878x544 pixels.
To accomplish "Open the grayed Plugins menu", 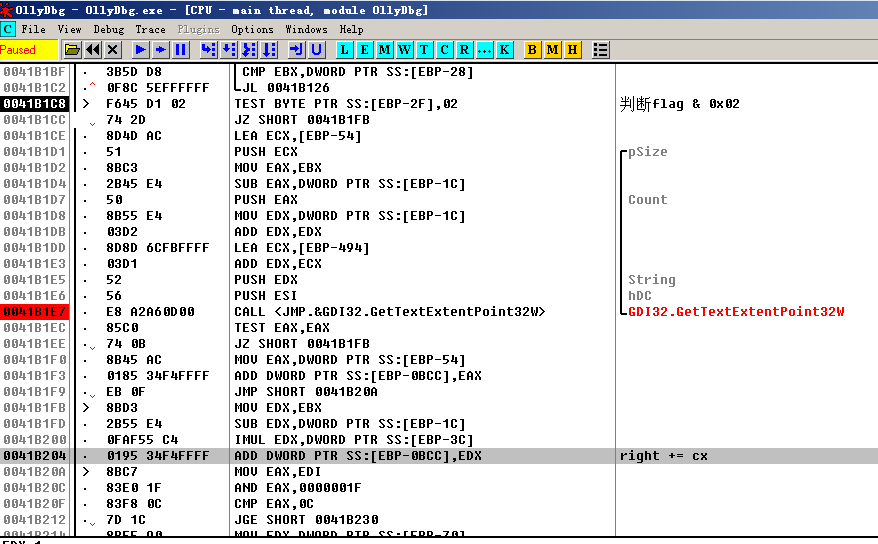I will click(199, 29).
